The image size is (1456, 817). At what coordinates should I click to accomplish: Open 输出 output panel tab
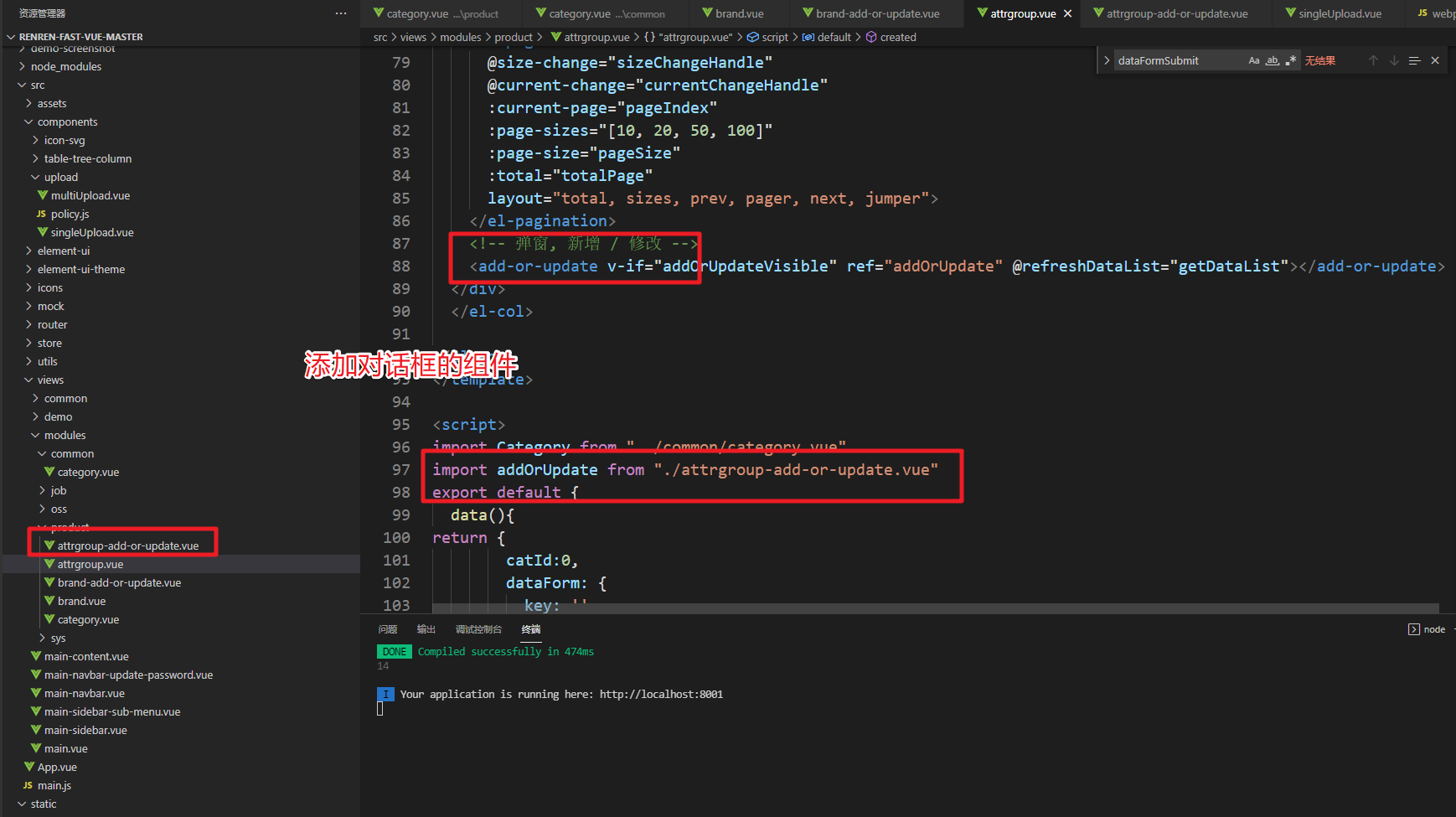[426, 629]
